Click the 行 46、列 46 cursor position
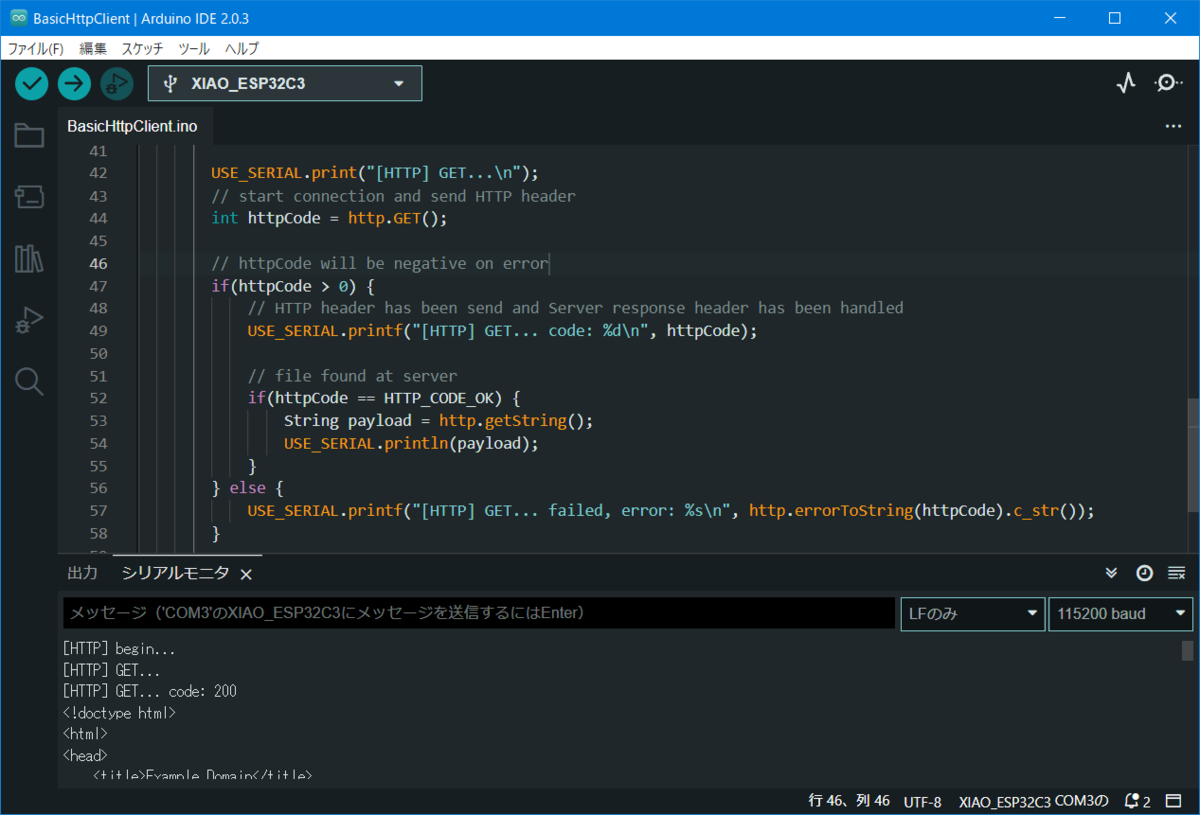Screen dimensions: 1200x815 (x=849, y=801)
